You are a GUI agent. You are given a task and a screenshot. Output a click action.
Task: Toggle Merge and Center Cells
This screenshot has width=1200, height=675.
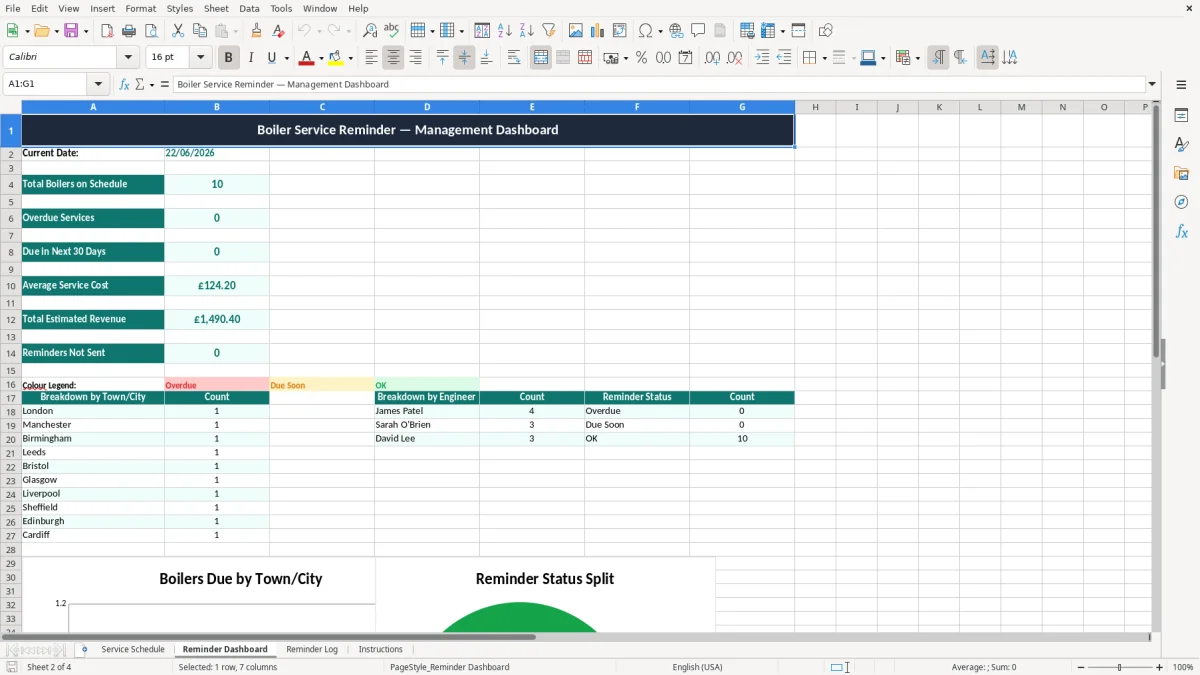(x=541, y=58)
